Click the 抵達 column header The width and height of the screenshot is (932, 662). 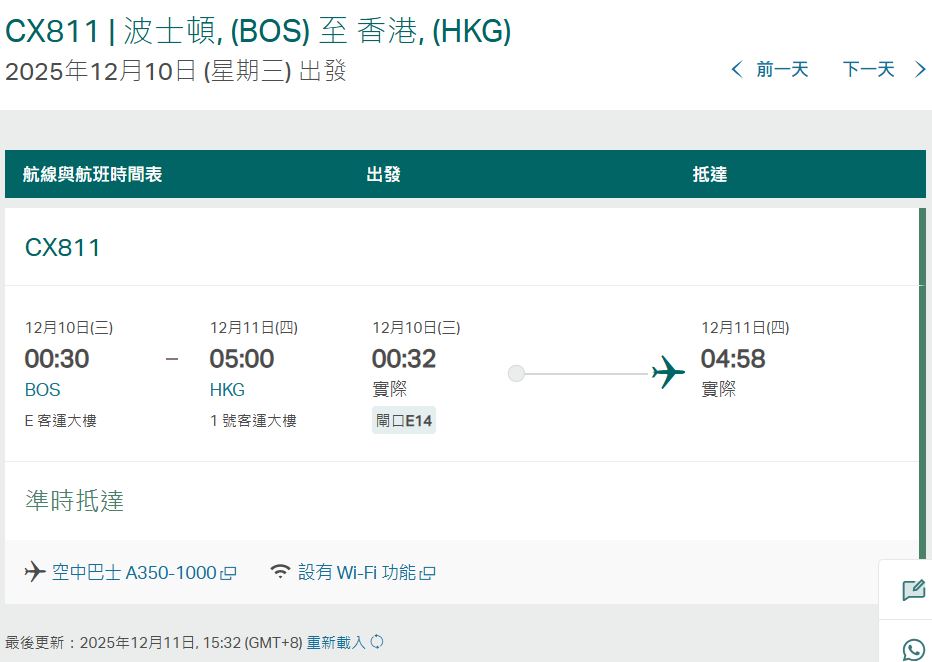(708, 173)
